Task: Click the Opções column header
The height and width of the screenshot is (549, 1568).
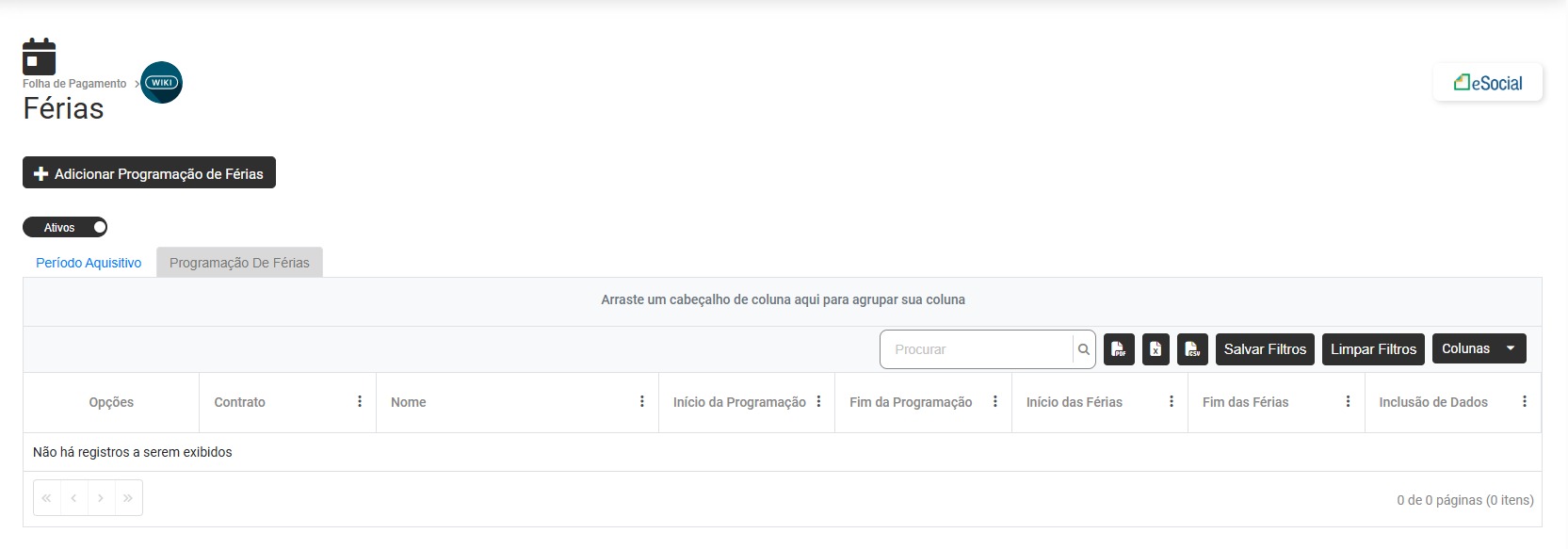Action: pos(111,402)
